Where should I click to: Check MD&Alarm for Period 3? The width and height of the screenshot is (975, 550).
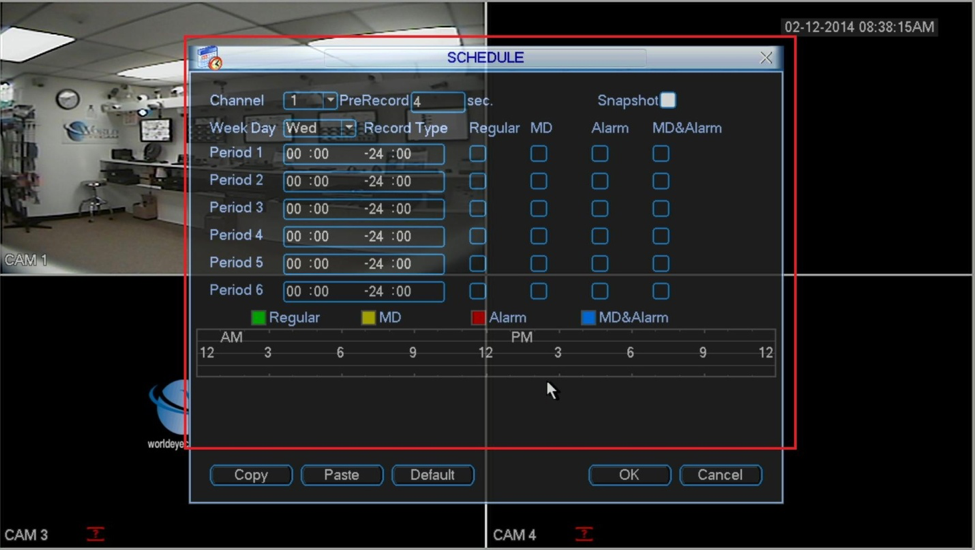660,208
